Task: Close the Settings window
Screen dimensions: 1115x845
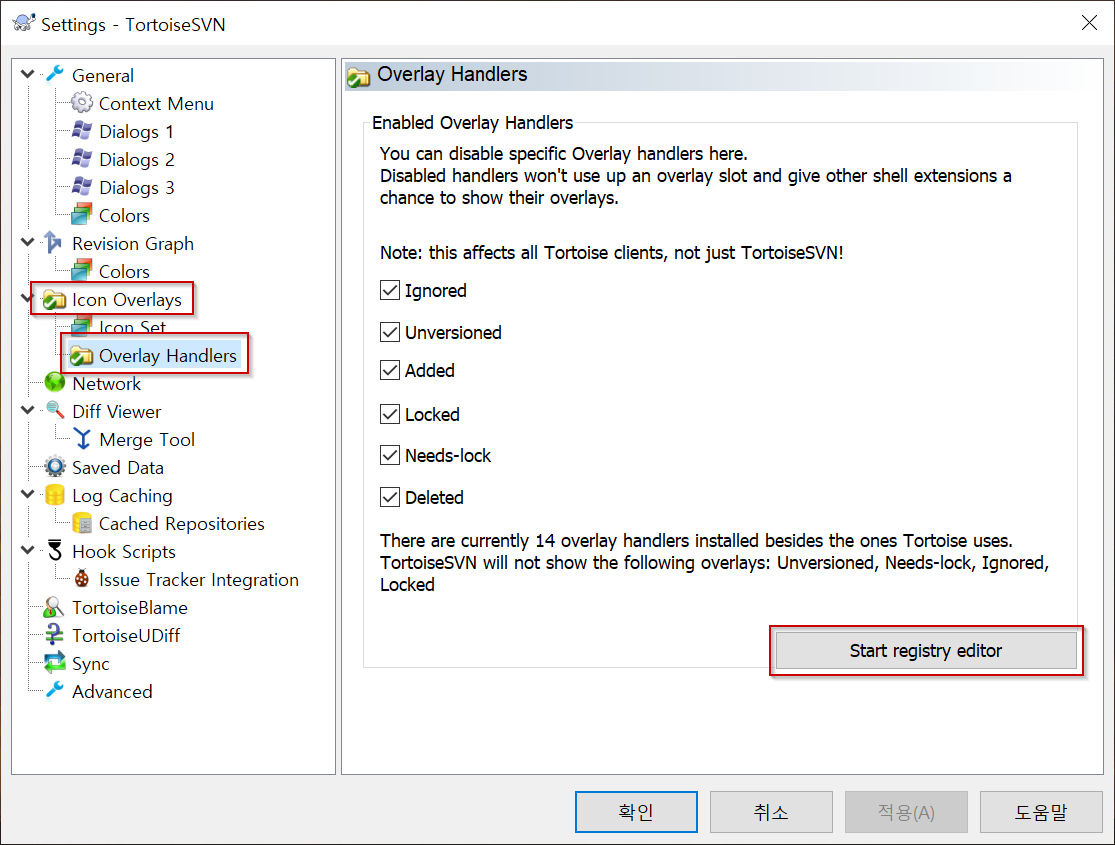Action: (1089, 23)
